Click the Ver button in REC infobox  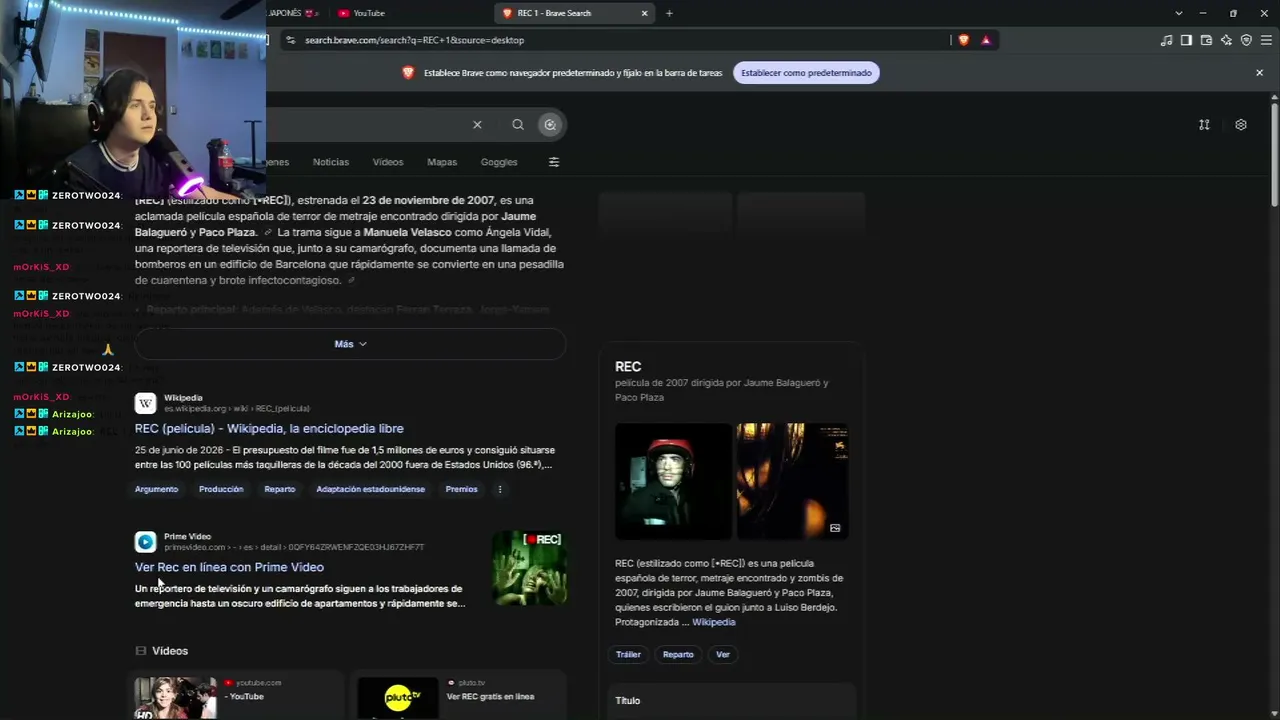click(723, 654)
